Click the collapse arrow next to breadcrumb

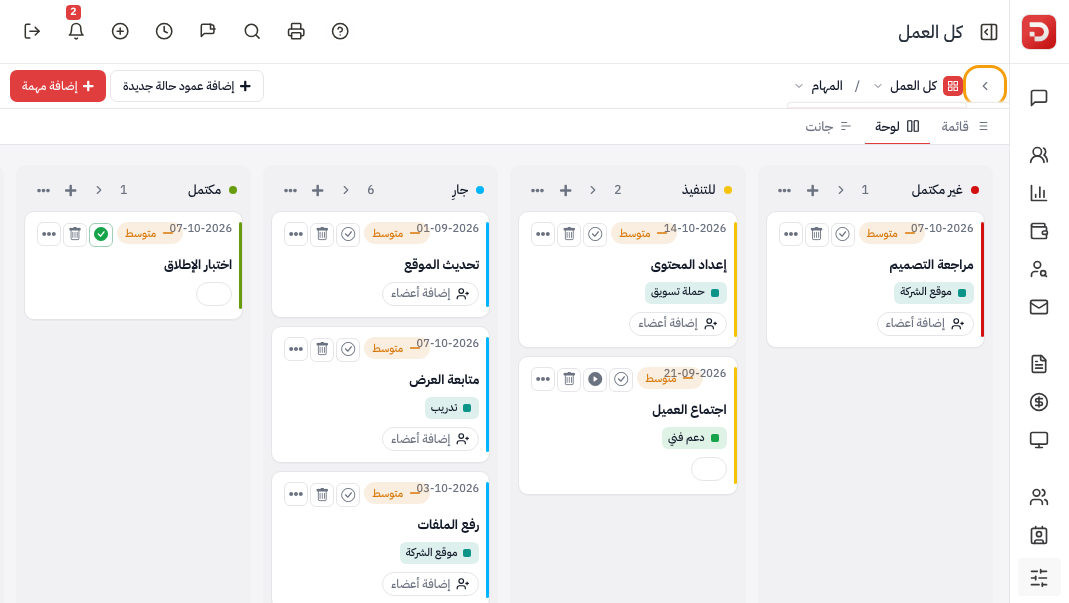coord(985,86)
